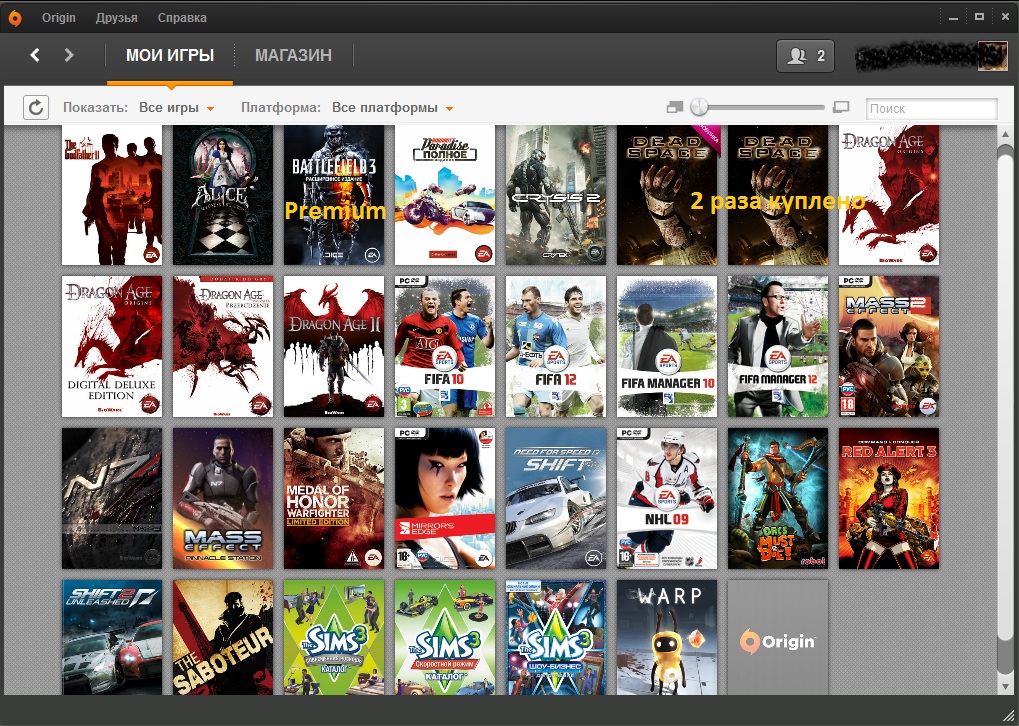
Task: Select The Saboteur game cover
Action: (223, 638)
